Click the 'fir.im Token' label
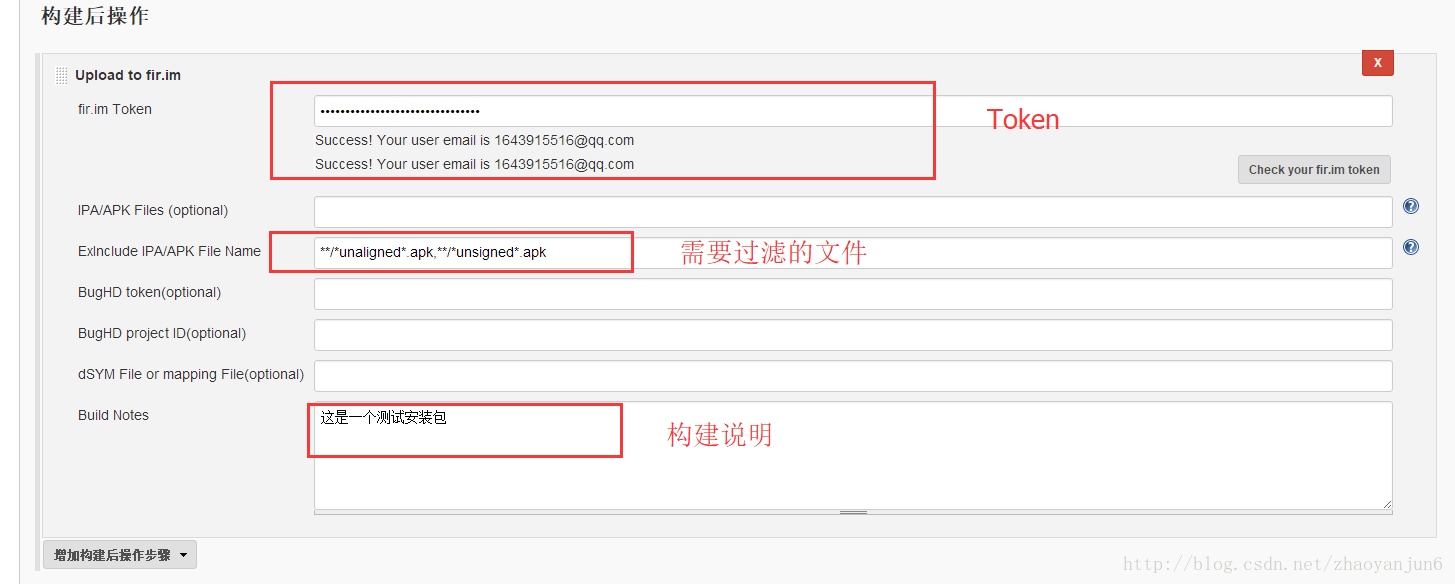The image size is (1455, 584). 115,109
